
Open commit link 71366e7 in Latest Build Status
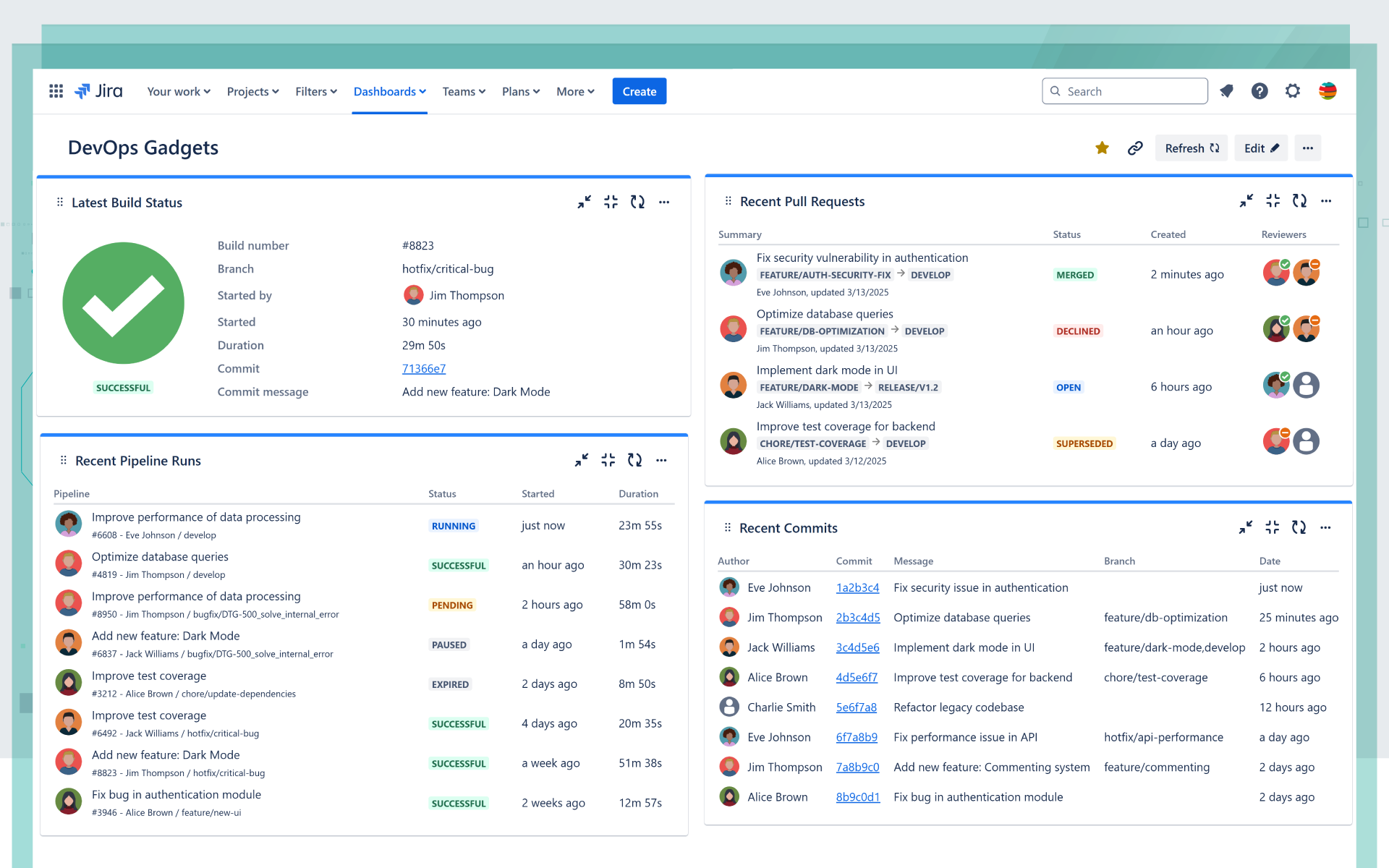(424, 368)
